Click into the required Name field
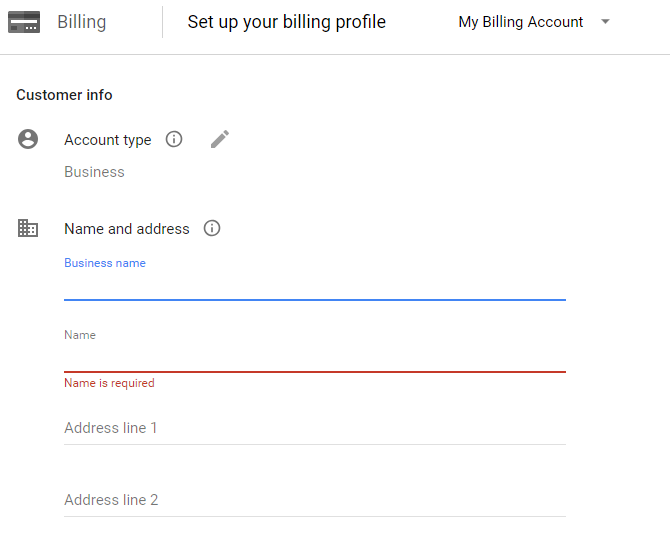The image size is (670, 535). (314, 357)
